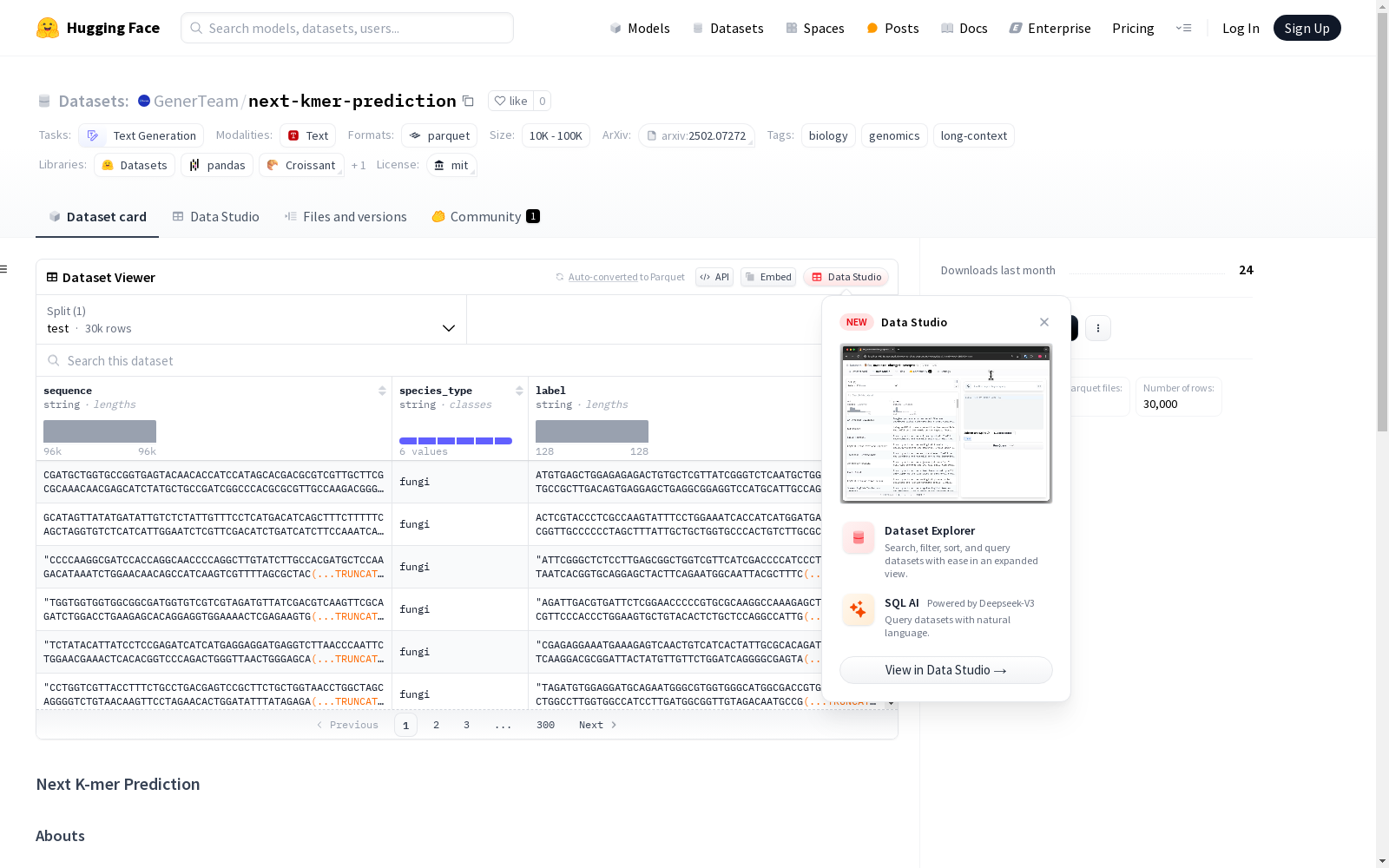Go to Datasets in the navigation
The width and height of the screenshot is (1389, 868).
(x=727, y=28)
